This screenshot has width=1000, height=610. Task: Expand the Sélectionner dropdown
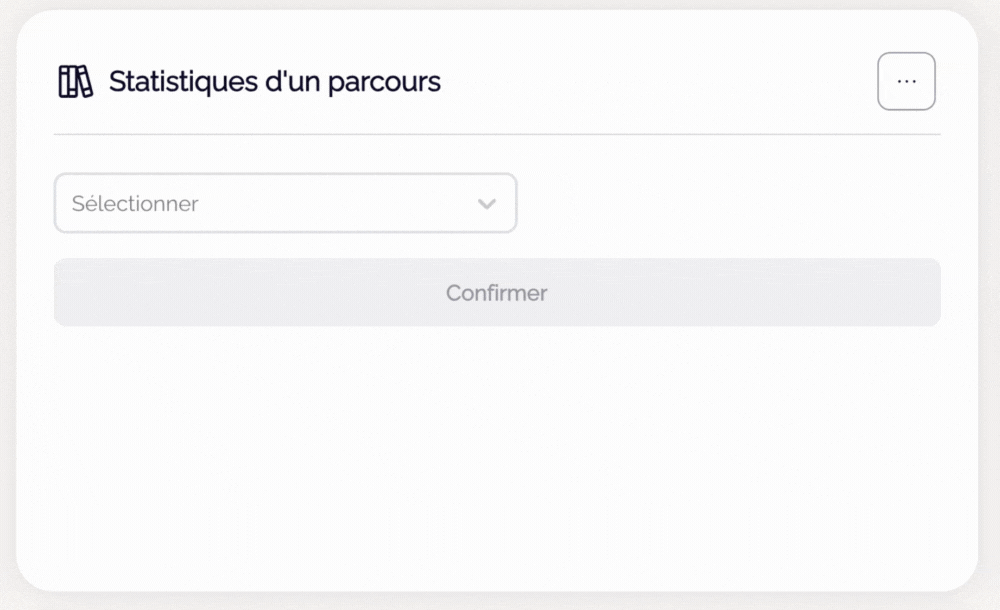click(285, 204)
